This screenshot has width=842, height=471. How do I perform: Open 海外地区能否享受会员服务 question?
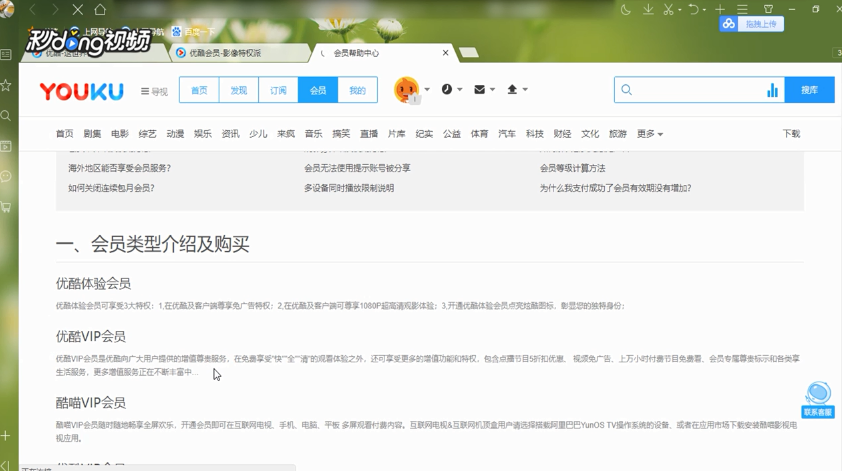coord(119,168)
